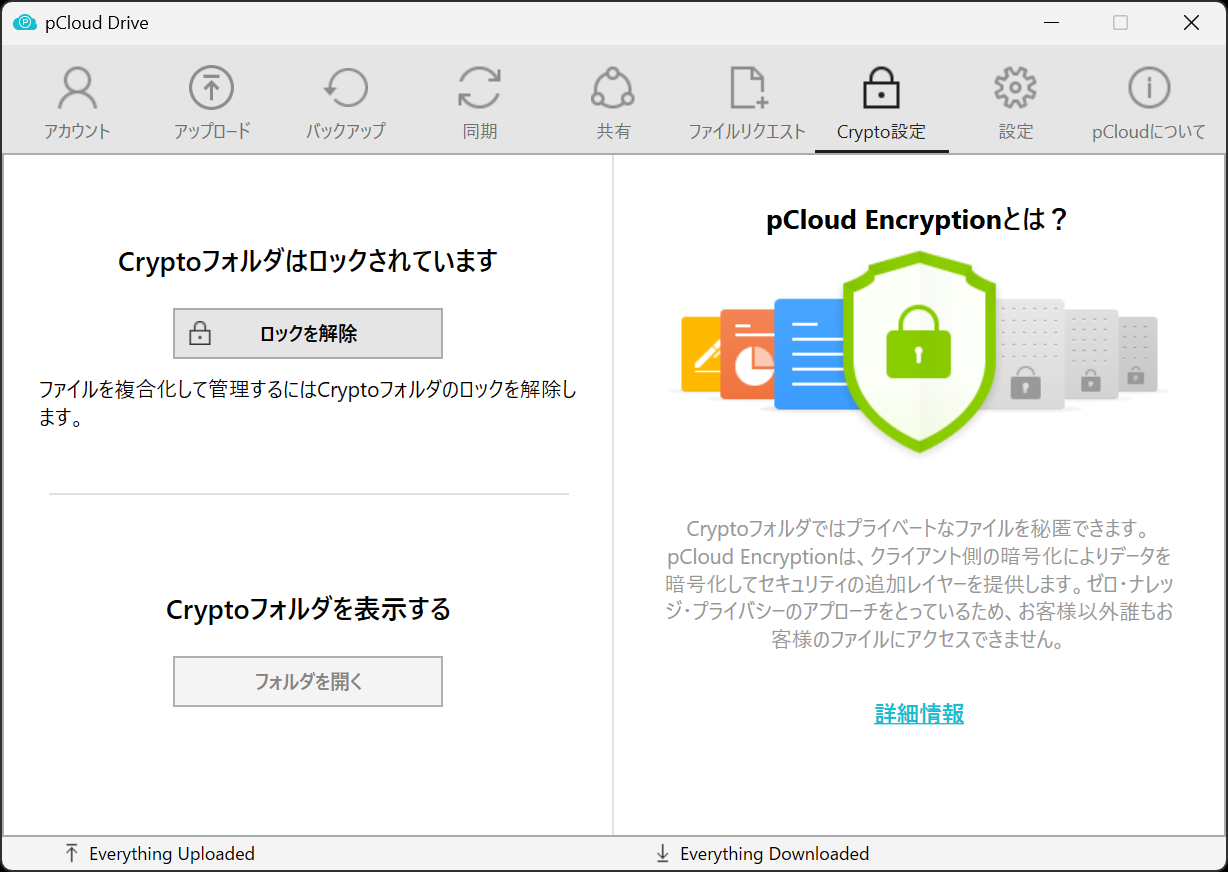Screen dimensions: 1228x872
Task: Select the アップロード upload arrow icon
Action: pos(211,88)
